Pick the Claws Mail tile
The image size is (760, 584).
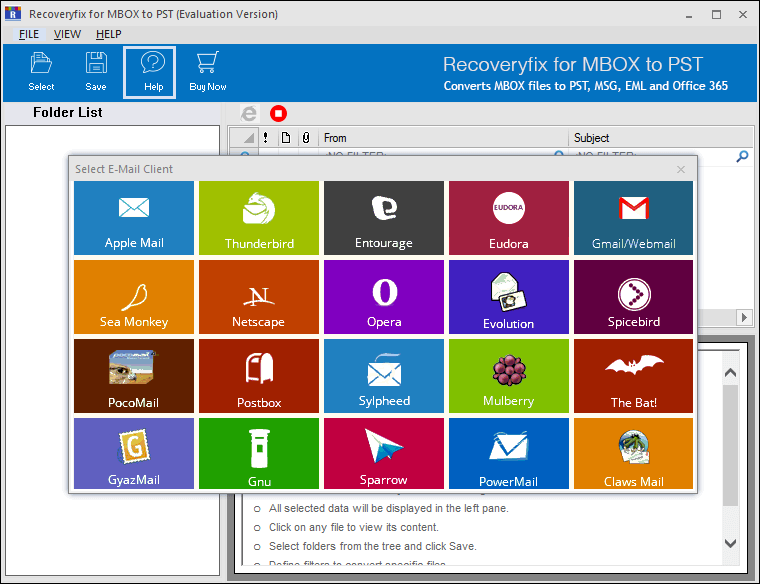tap(633, 454)
